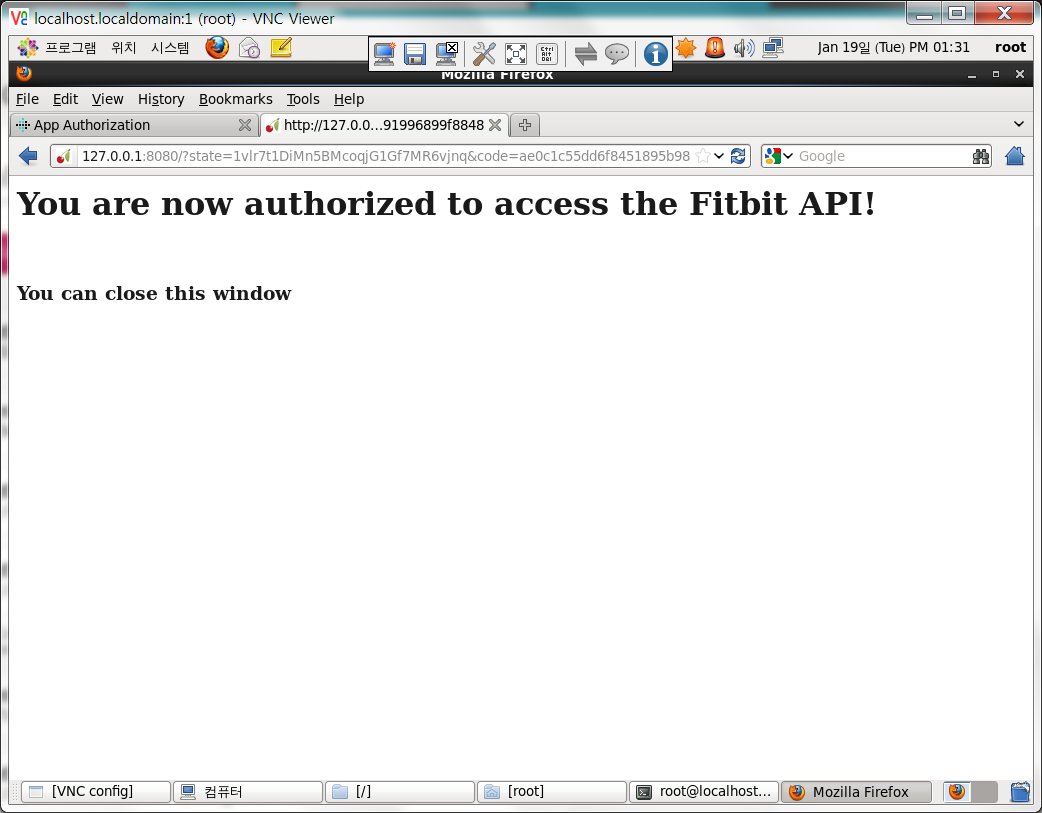Select the first workspace in the switcher
1042x813 pixels.
click(957, 792)
